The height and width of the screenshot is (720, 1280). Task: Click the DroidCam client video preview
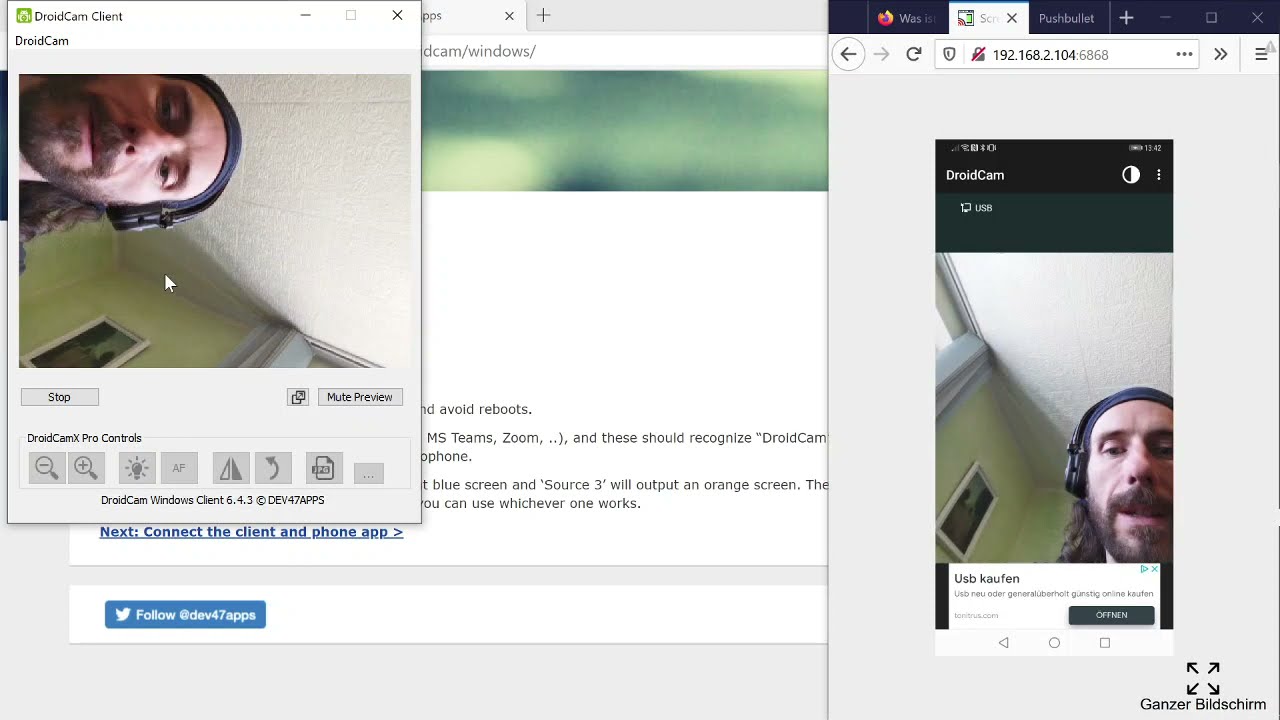click(214, 221)
